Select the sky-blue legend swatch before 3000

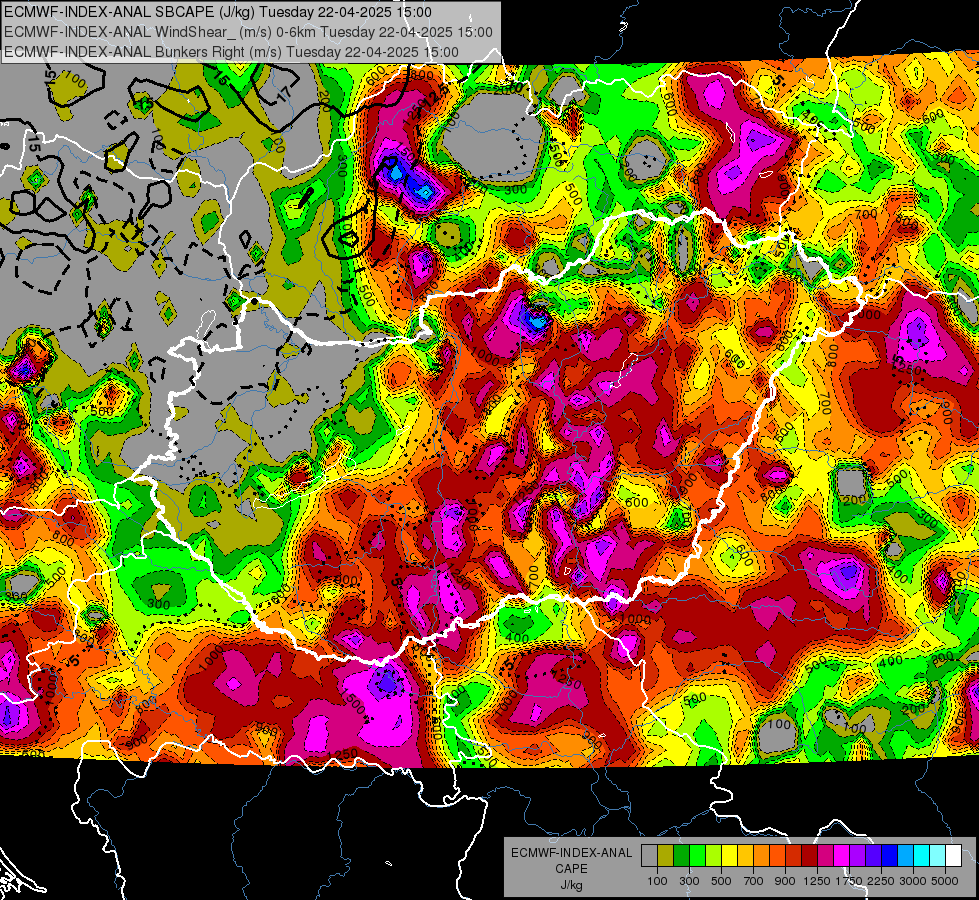point(906,856)
